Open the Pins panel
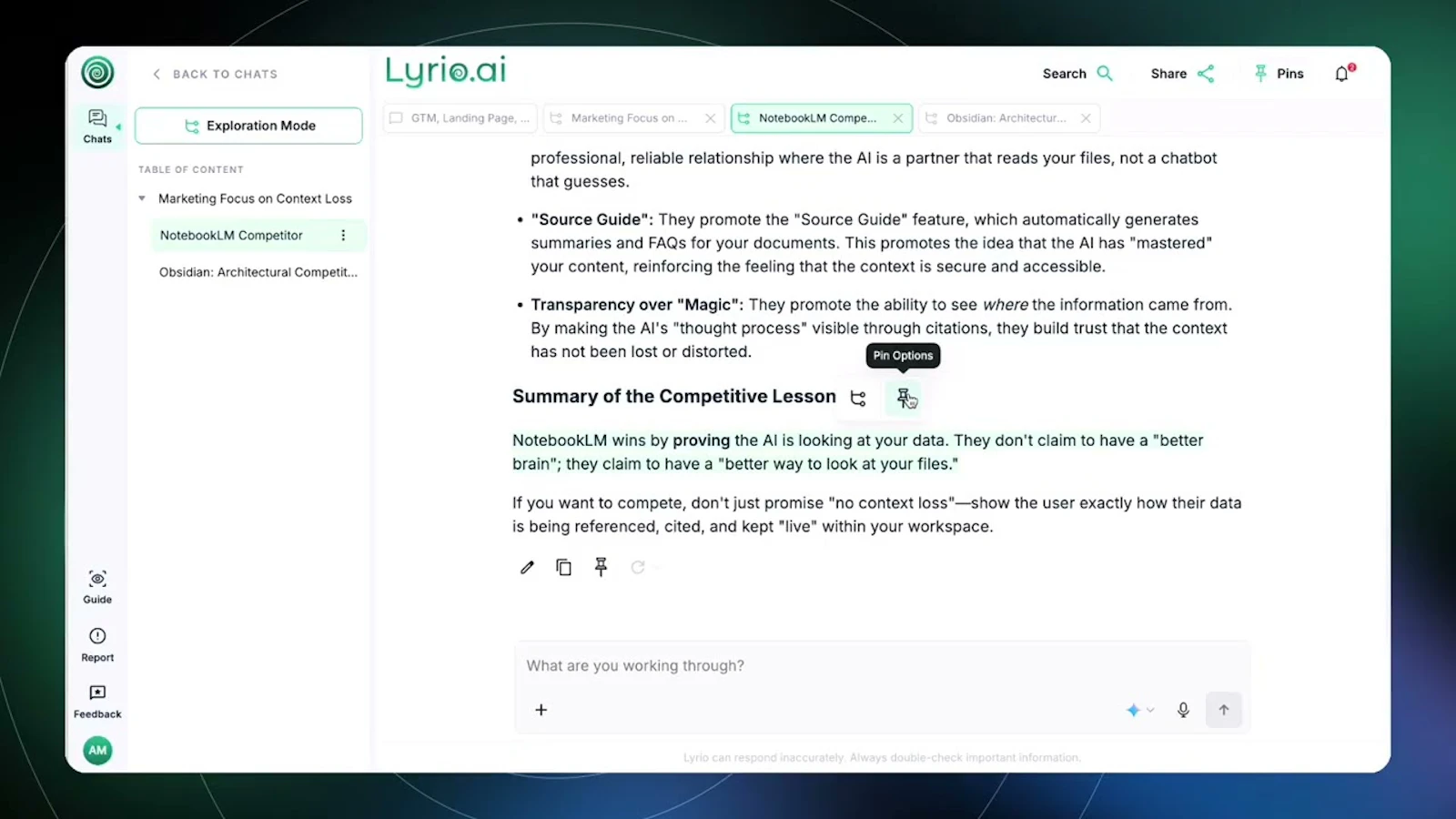The height and width of the screenshot is (819, 1456). [x=1279, y=74]
